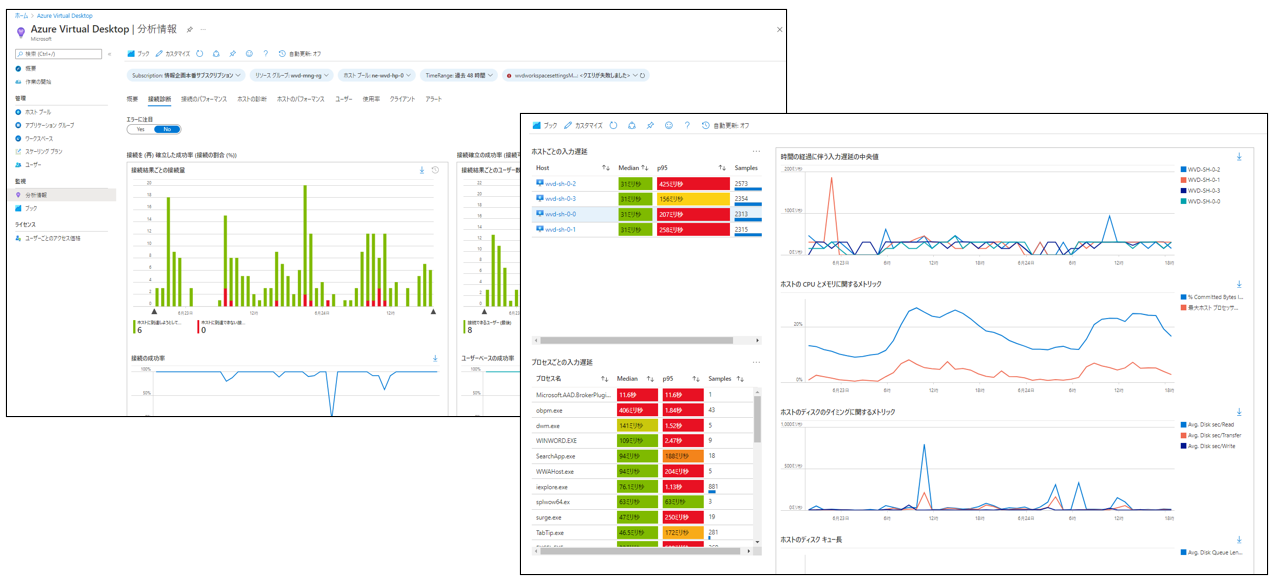This screenshot has height=582, width=1280.
Task: Open the ホストの診断 tab
Action: pyautogui.click(x=252, y=99)
